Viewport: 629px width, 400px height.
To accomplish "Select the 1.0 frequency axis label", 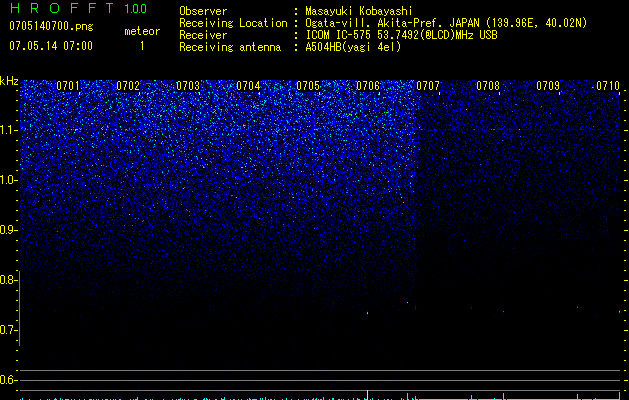I will coord(8,180).
